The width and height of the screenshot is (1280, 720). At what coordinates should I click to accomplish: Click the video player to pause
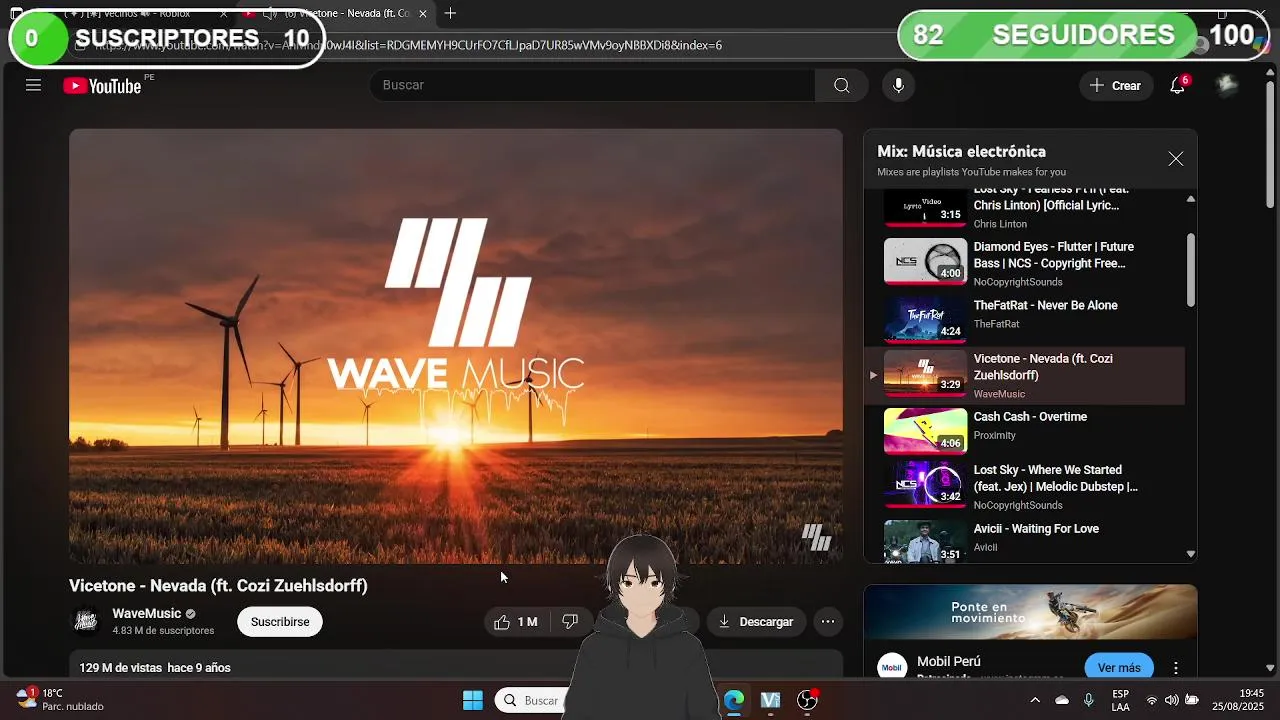455,346
